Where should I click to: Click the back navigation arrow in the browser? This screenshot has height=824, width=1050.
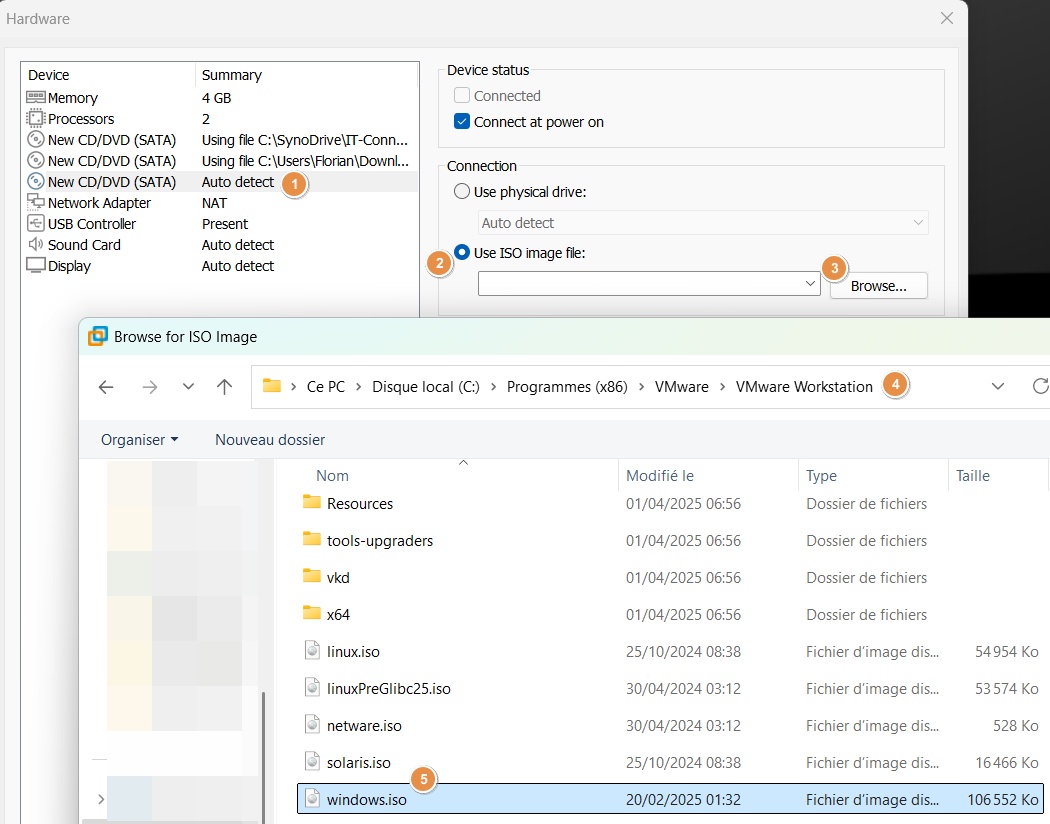click(x=105, y=386)
